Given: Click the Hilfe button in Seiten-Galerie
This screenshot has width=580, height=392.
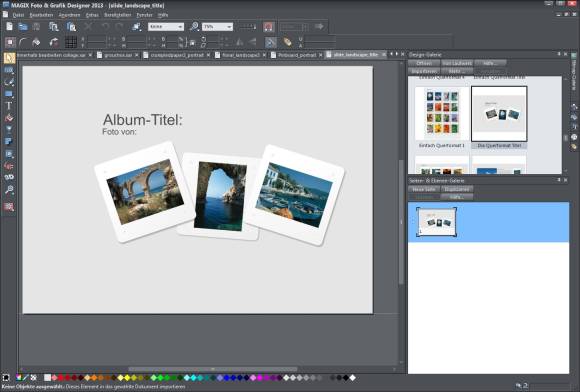Looking at the screenshot, I should [x=457, y=197].
